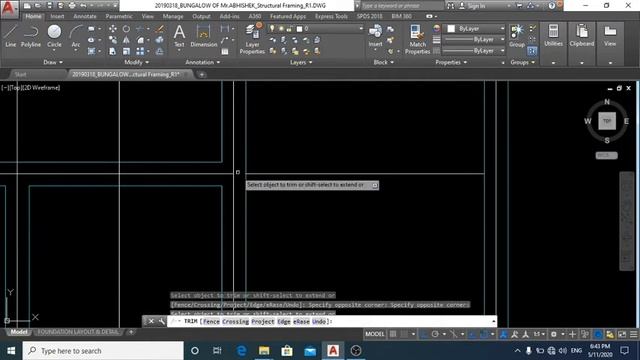Click the Crossing option in TRIM command
The image size is (640, 360).
coord(236,322)
